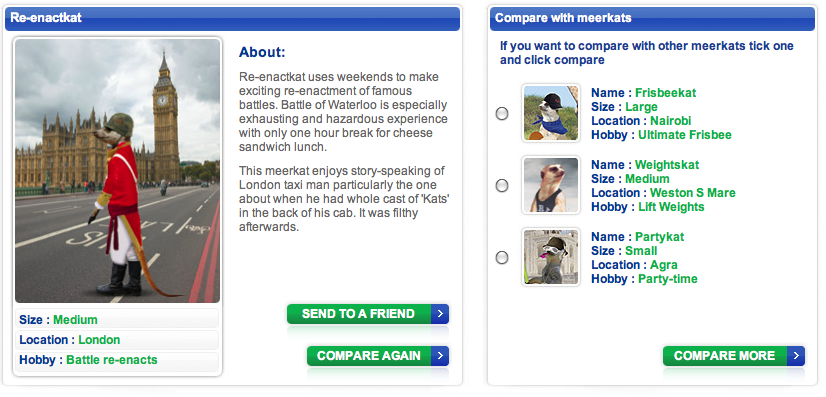Viewport: 826px width, 397px height.
Task: Click the Weightskat thumbnail image
Action: [x=551, y=185]
